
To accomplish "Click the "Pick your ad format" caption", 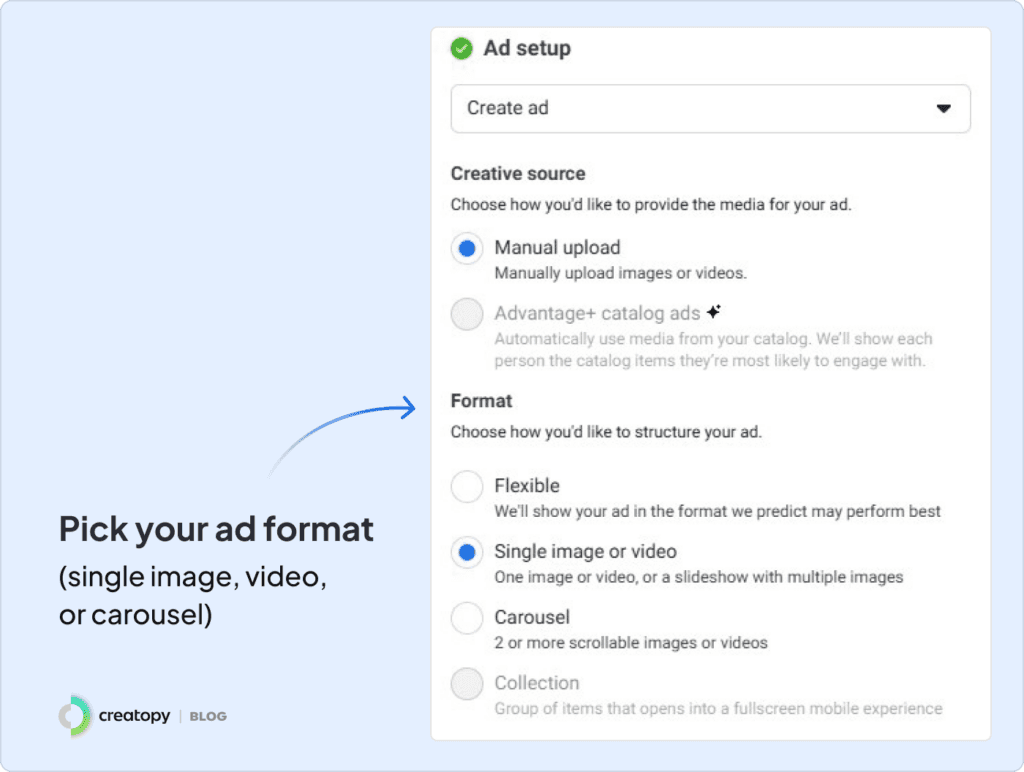I will [x=216, y=528].
